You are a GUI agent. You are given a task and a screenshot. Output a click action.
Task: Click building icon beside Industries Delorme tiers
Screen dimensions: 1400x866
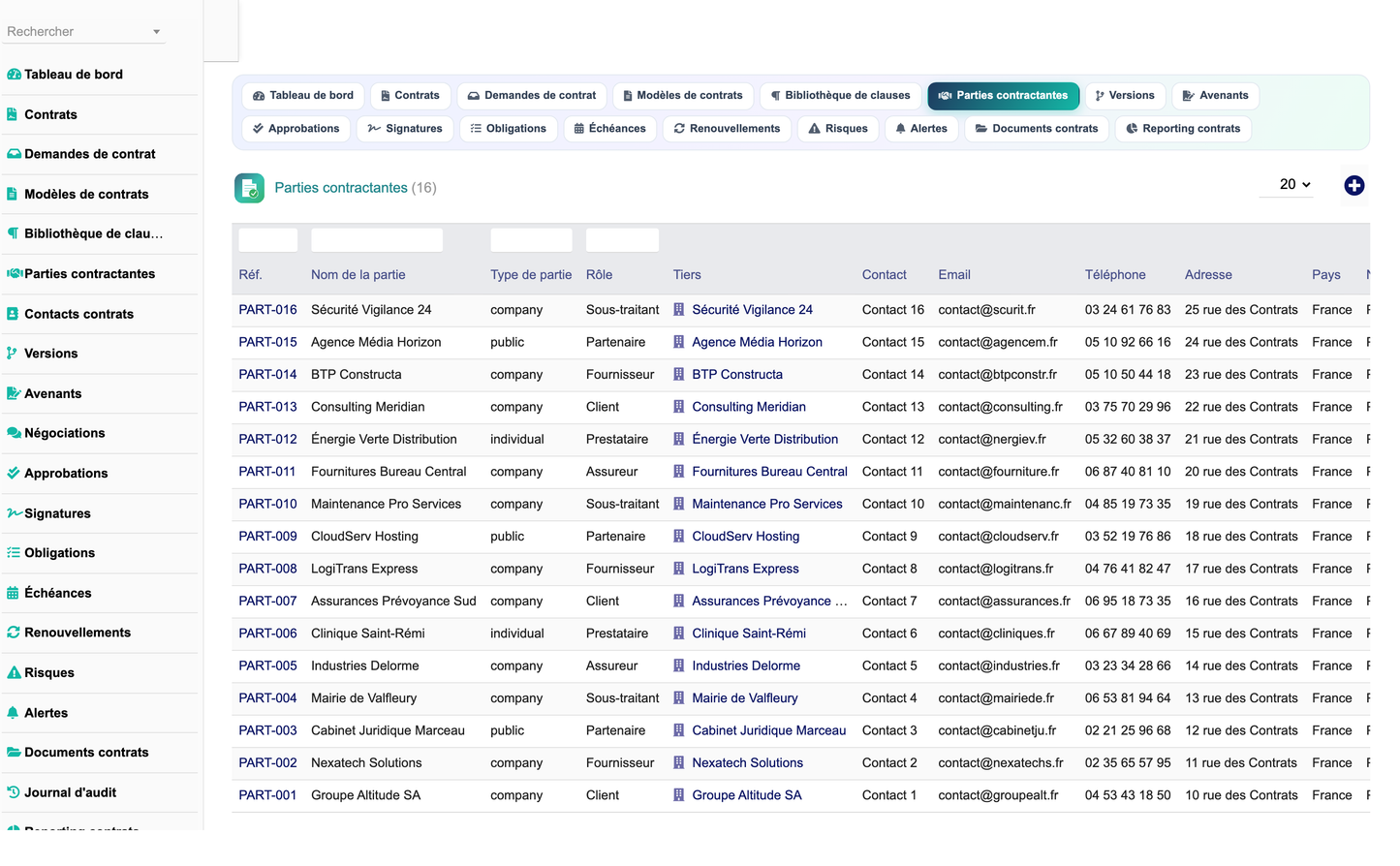679,666
